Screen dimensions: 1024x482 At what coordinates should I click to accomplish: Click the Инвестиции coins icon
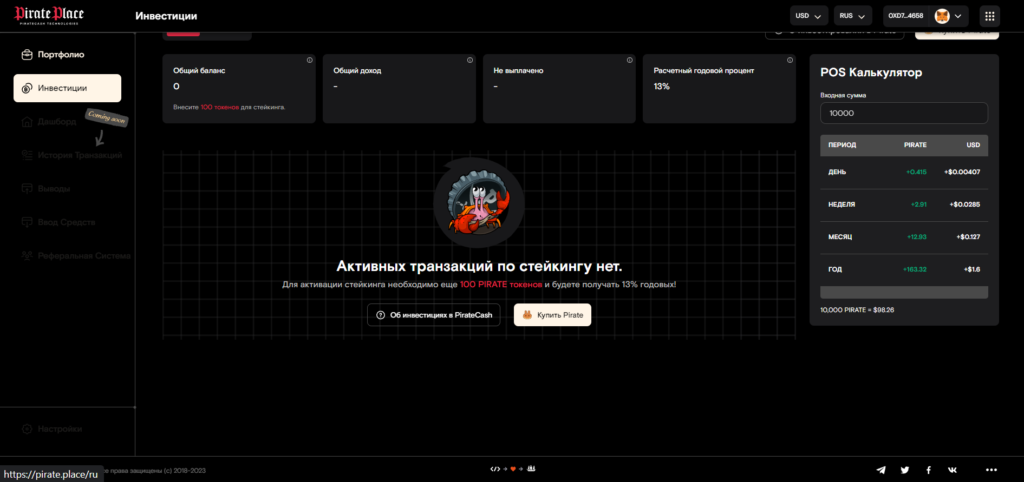pyautogui.click(x=27, y=88)
